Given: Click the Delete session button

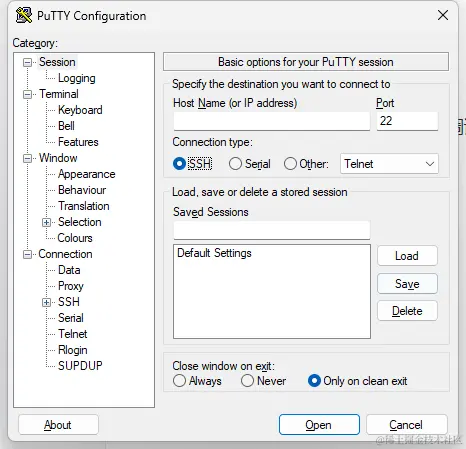Looking at the screenshot, I should 407,311.
